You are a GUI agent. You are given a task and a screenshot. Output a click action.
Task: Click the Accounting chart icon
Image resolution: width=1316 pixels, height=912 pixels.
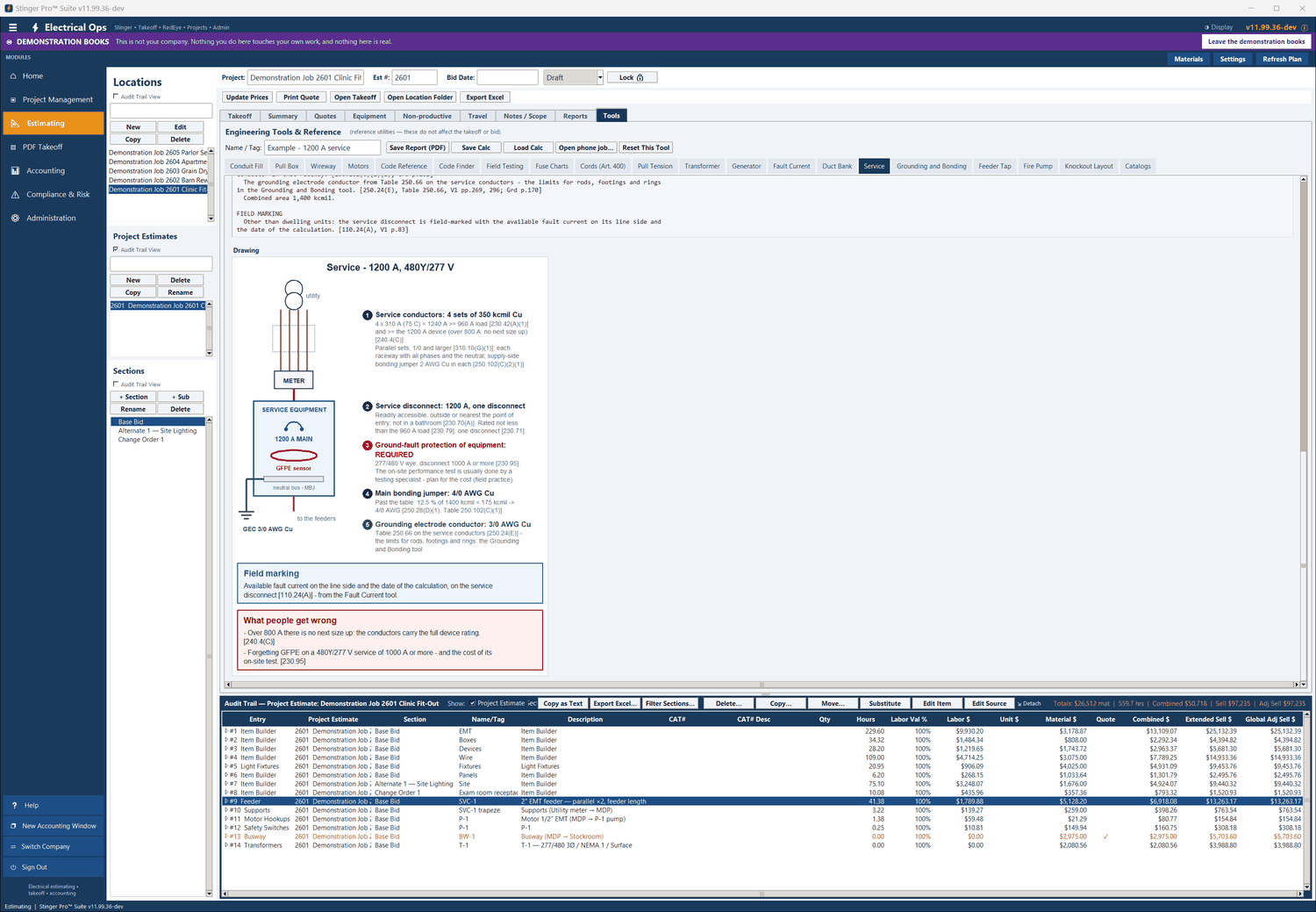[15, 171]
